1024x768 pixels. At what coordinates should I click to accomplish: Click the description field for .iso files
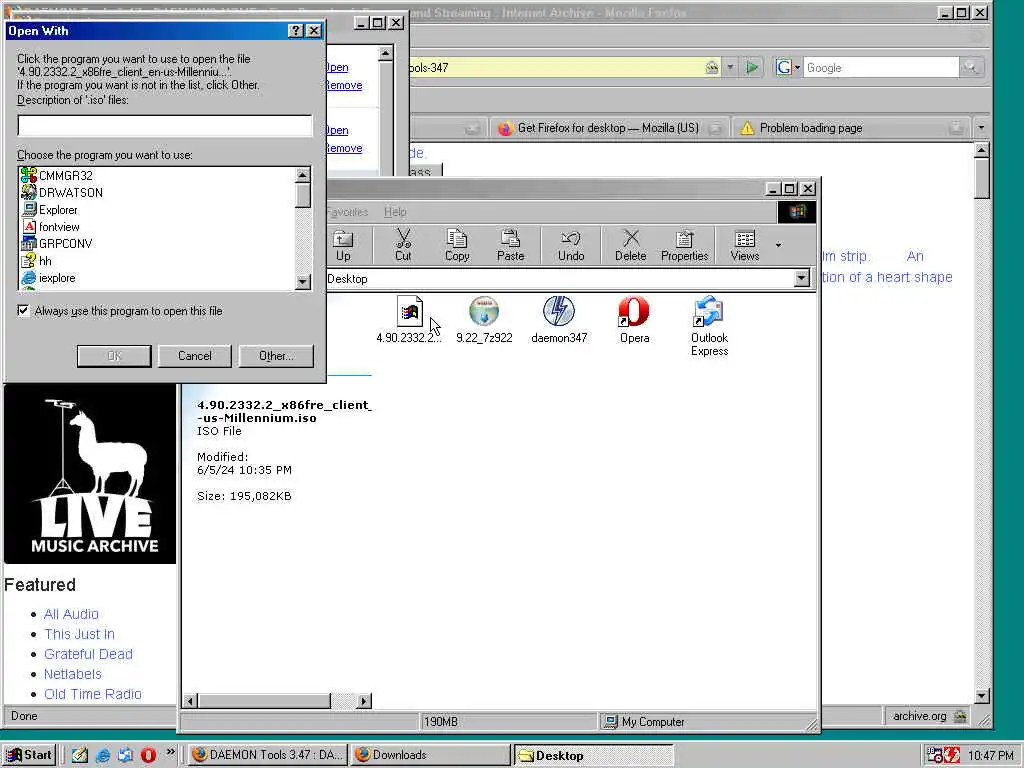pyautogui.click(x=165, y=125)
